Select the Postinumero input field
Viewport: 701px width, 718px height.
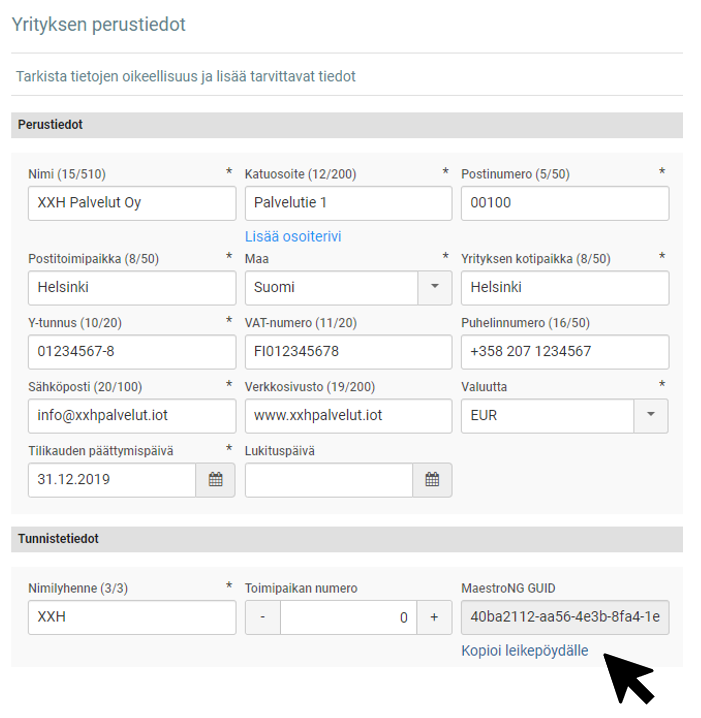pyautogui.click(x=565, y=203)
